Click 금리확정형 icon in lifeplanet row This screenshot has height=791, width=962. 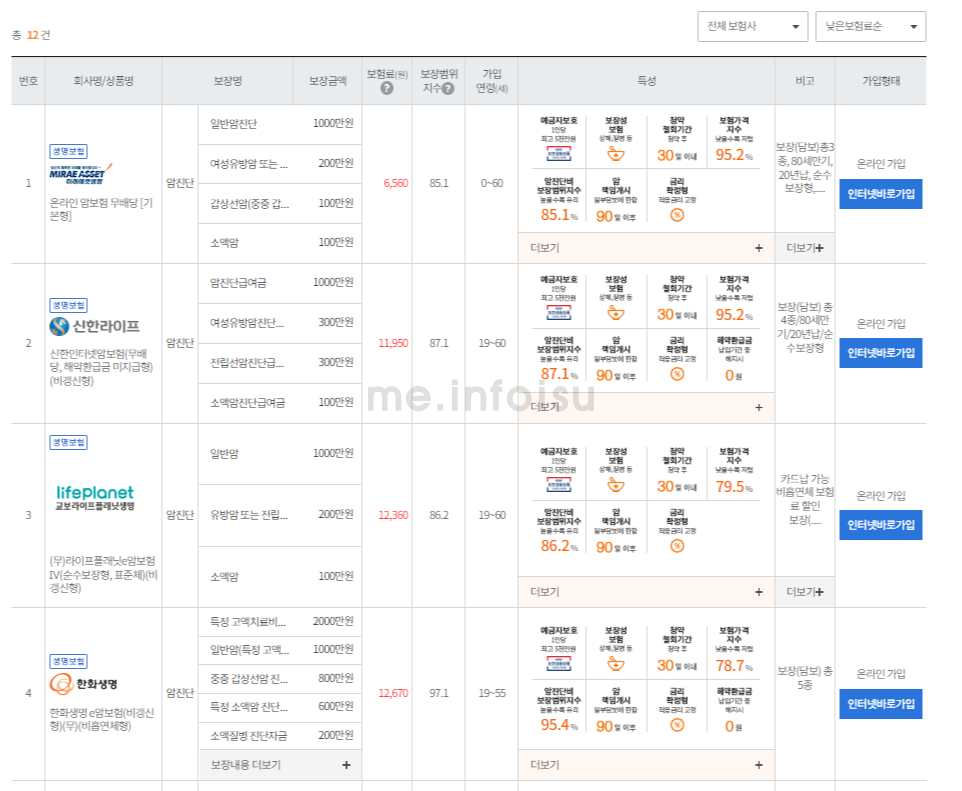[x=677, y=546]
